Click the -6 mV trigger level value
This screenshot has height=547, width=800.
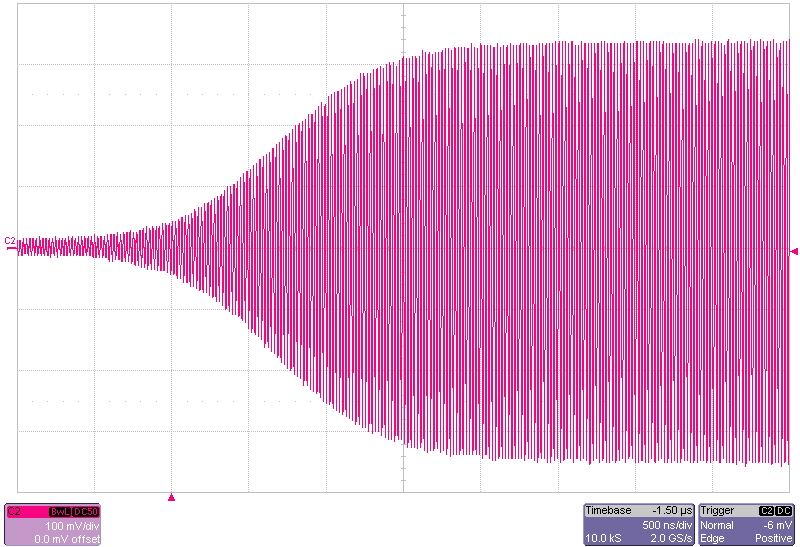coord(779,525)
